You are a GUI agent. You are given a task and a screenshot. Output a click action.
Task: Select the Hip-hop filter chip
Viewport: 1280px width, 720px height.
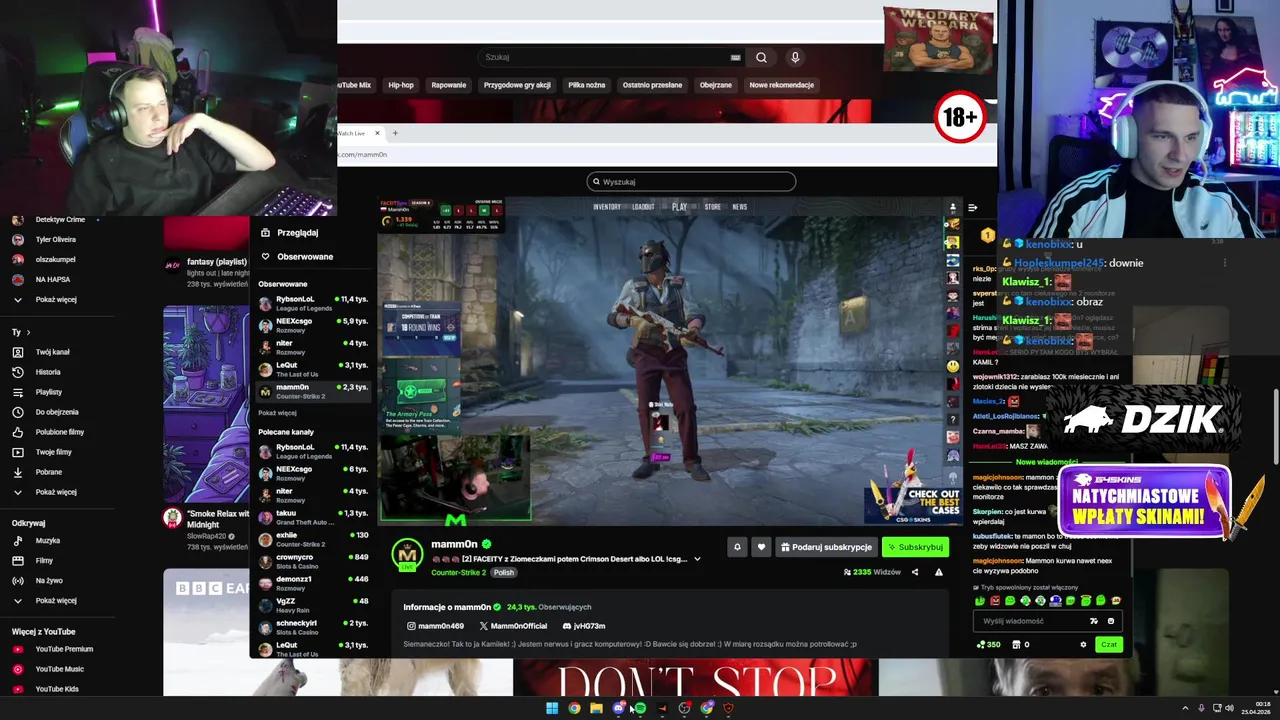point(401,85)
